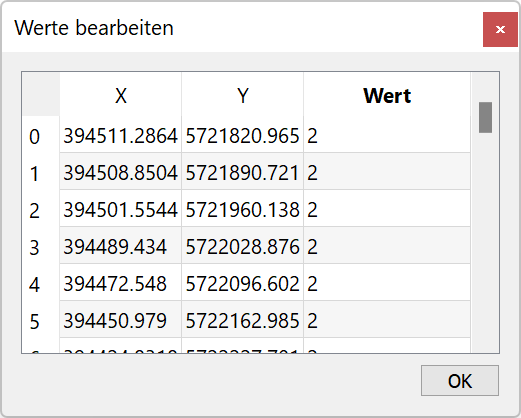
Task: Click the vertical scrollbar thumb
Action: pos(485,117)
